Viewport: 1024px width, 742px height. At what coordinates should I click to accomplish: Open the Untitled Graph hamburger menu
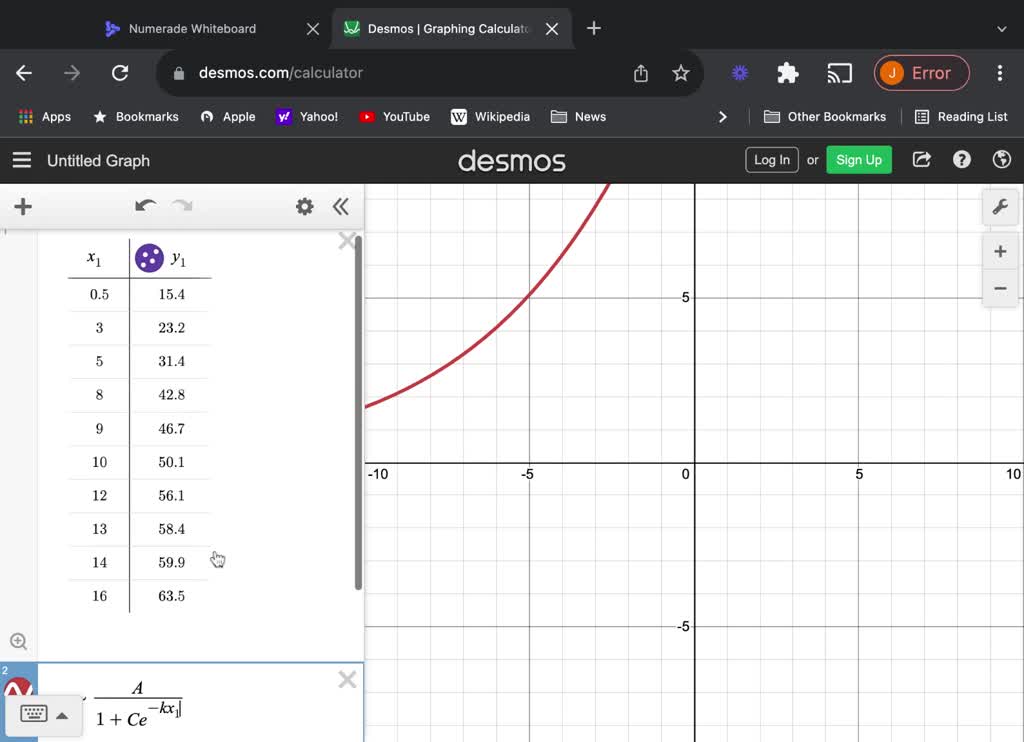[22, 160]
